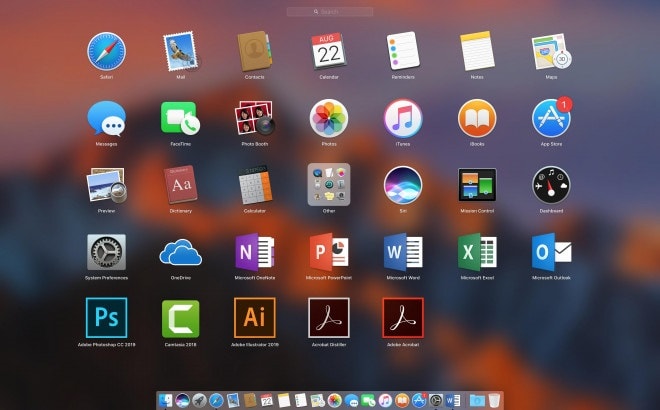The image size is (660, 410).
Task: Open Safari from the Launchpad grid
Action: coord(106,51)
